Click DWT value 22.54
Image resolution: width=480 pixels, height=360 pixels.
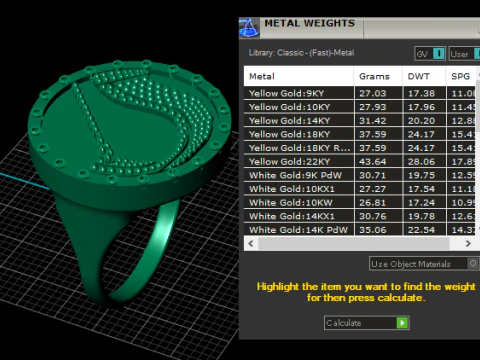pos(421,230)
